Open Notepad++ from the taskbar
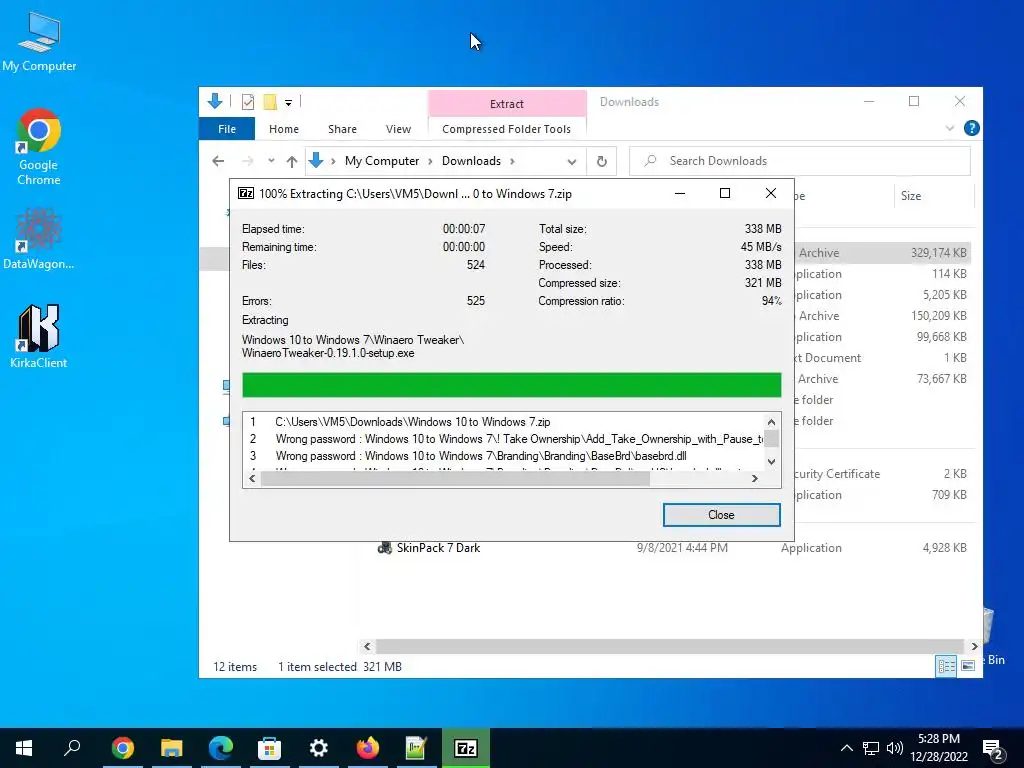1024x768 pixels. point(417,748)
